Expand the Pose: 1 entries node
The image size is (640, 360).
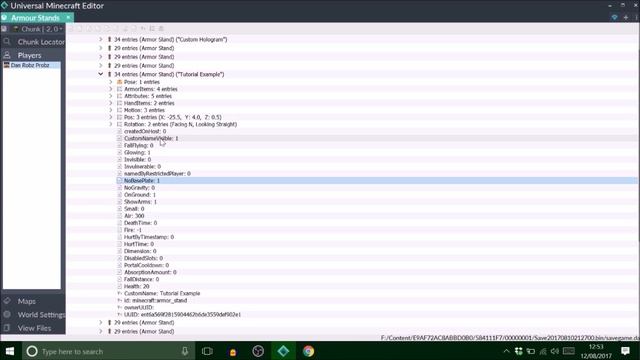pyautogui.click(x=111, y=82)
